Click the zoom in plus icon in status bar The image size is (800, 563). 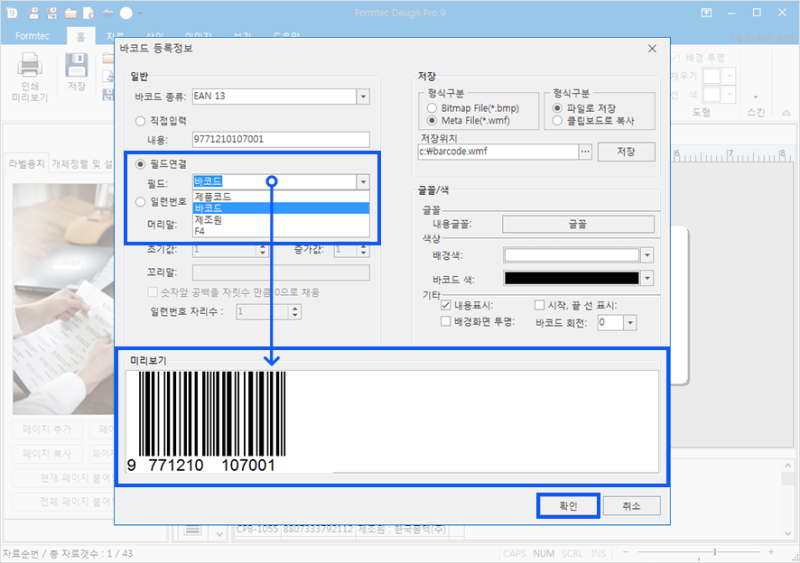click(771, 552)
